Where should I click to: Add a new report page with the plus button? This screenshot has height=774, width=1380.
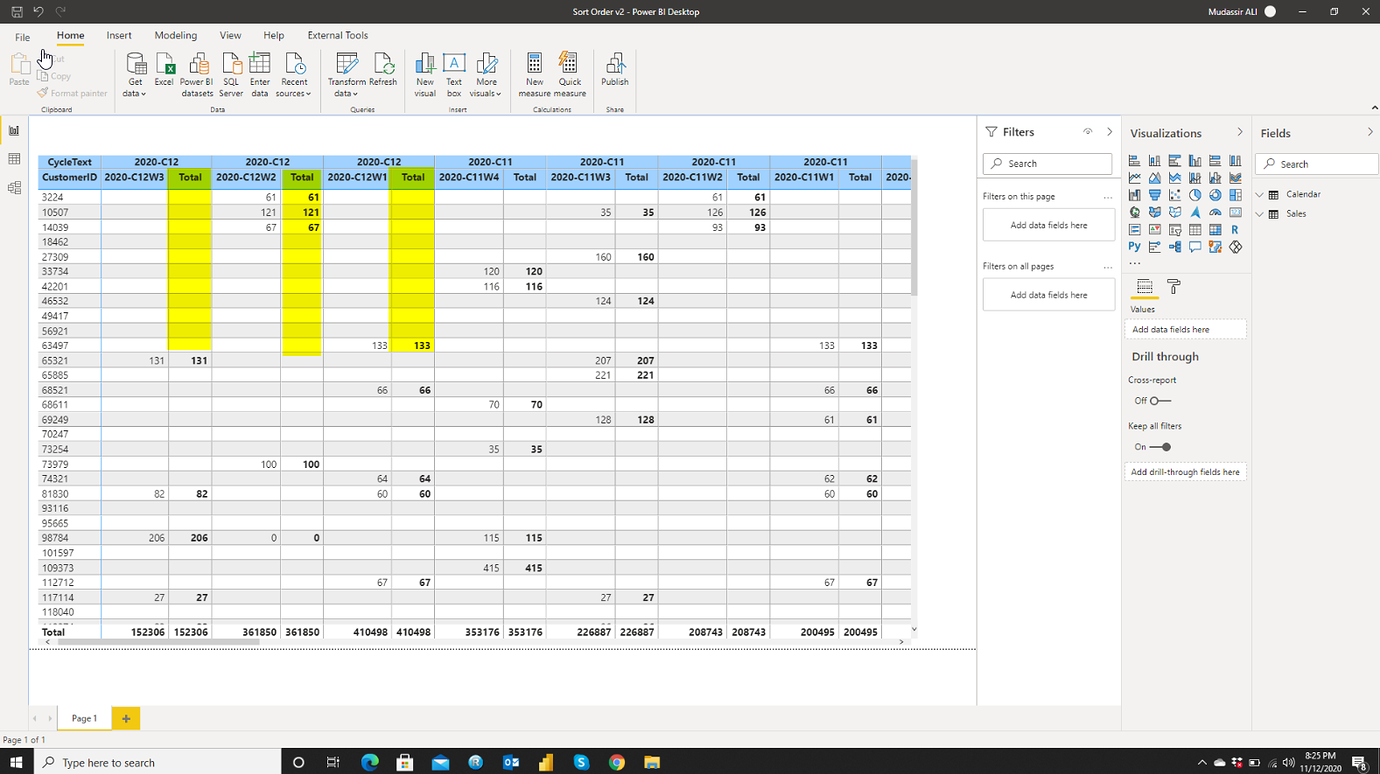125,718
